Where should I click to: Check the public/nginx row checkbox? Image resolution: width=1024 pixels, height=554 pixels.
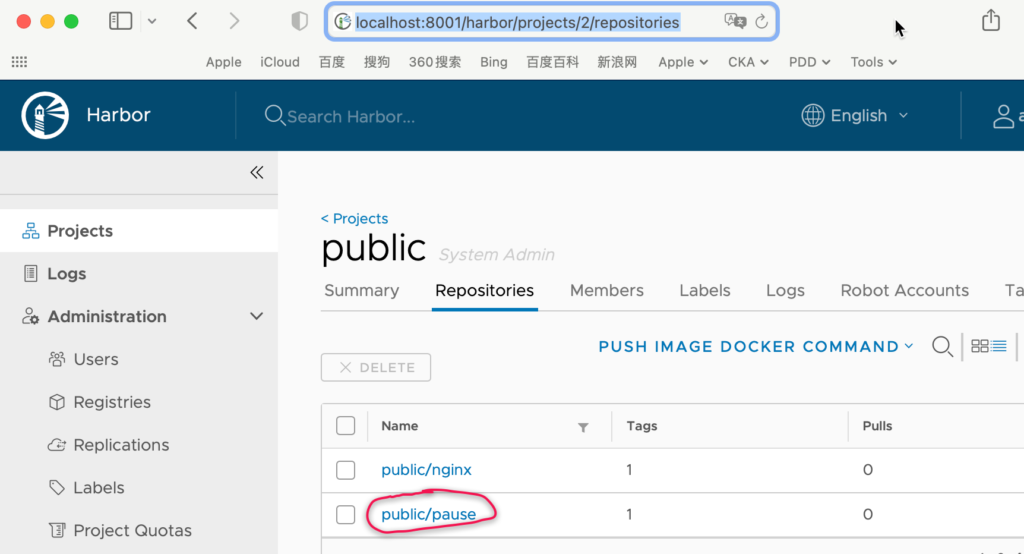click(x=345, y=470)
